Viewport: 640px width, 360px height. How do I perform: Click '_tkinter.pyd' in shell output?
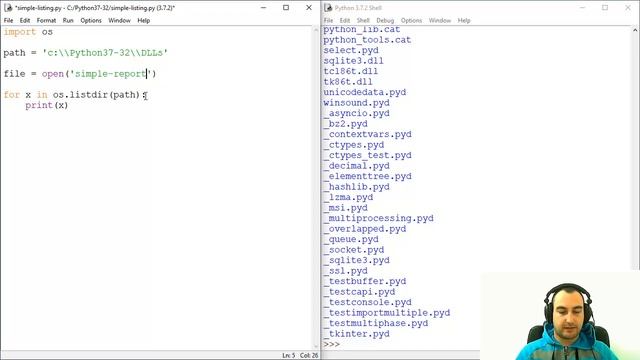tap(356, 334)
